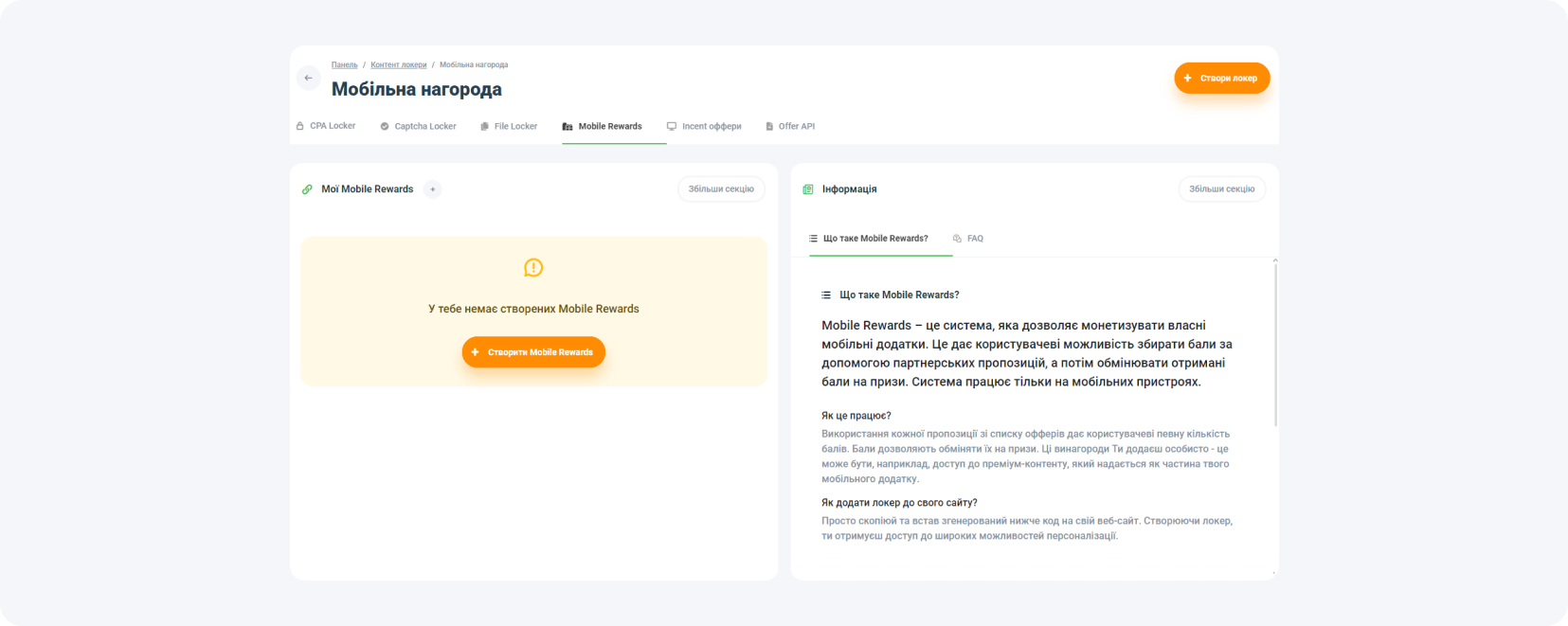Open the Offer API tab

click(790, 126)
